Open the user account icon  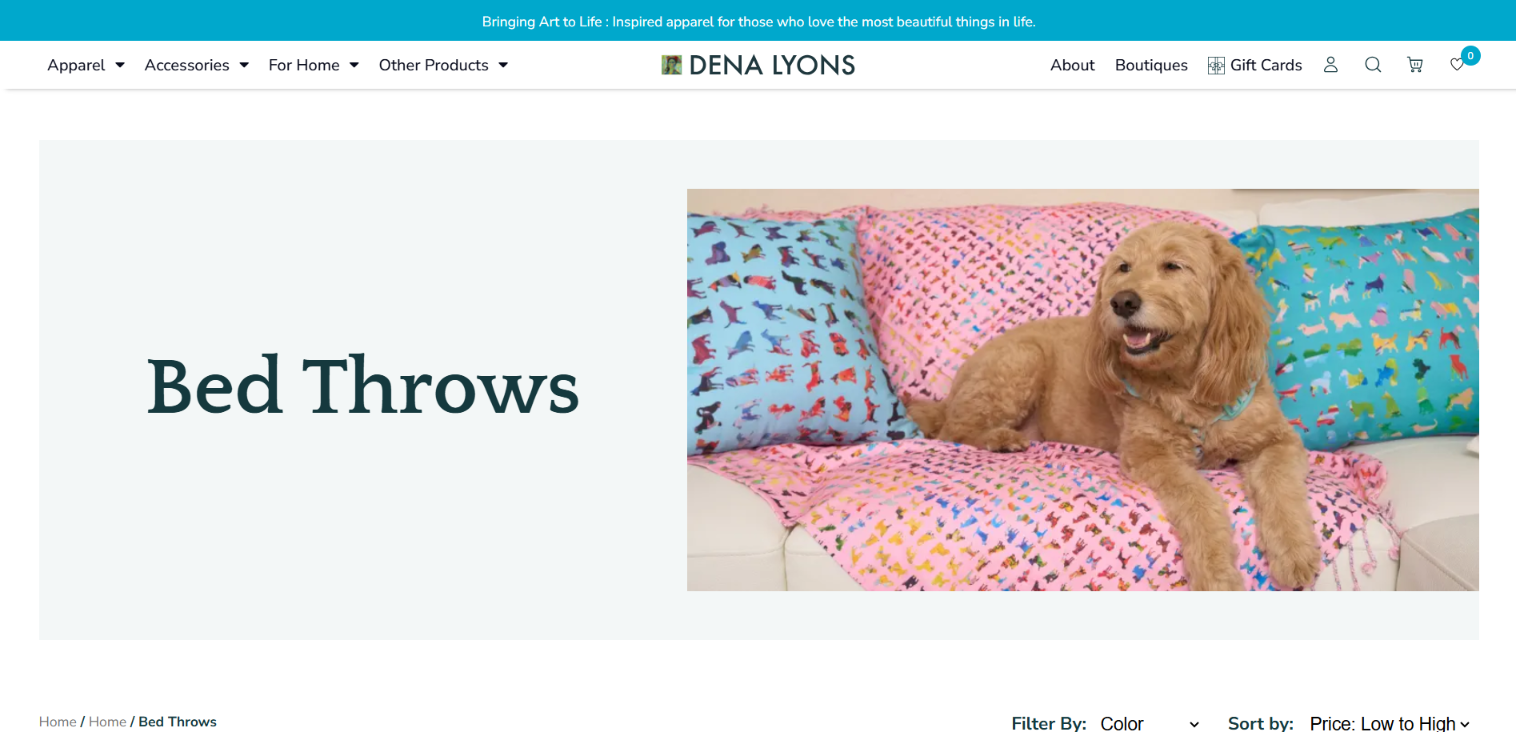pos(1330,65)
